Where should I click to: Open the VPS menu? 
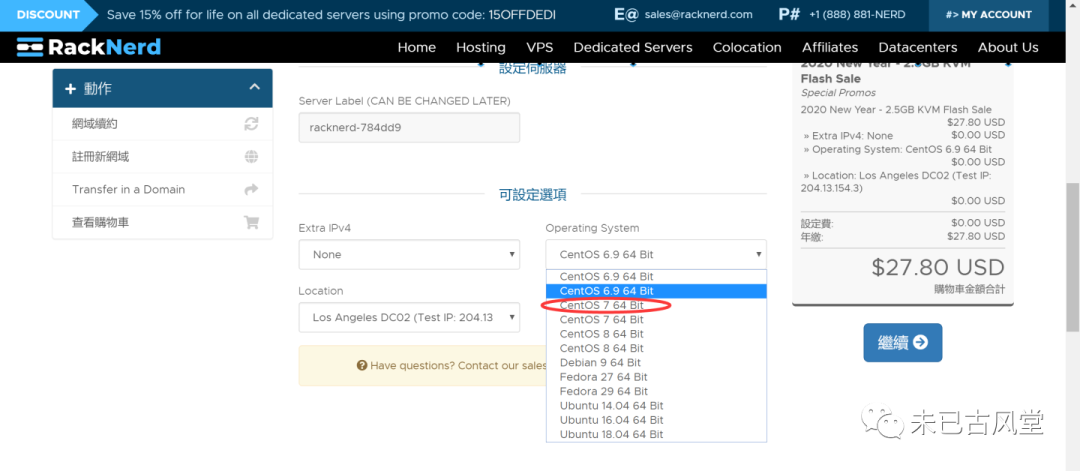540,48
